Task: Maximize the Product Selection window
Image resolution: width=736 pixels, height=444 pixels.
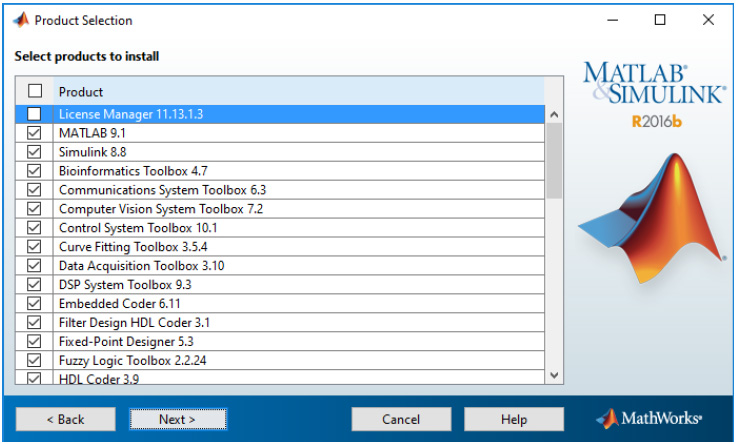Action: coord(660,20)
